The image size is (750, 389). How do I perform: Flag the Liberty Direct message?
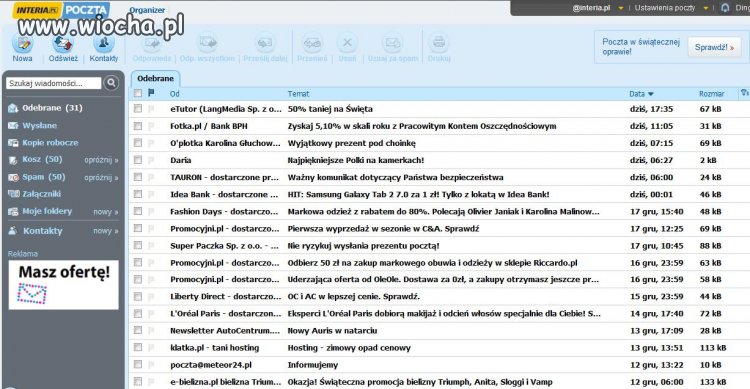pyautogui.click(x=151, y=297)
